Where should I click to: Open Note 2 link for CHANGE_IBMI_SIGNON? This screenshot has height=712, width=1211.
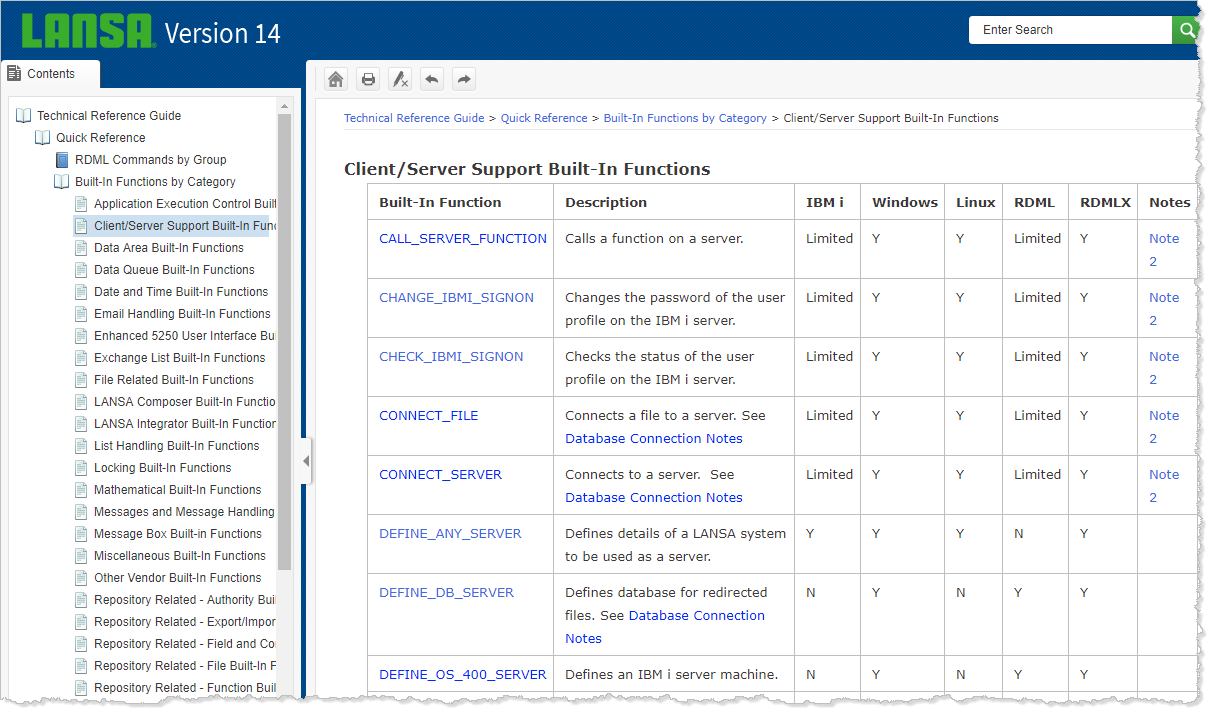click(1164, 309)
